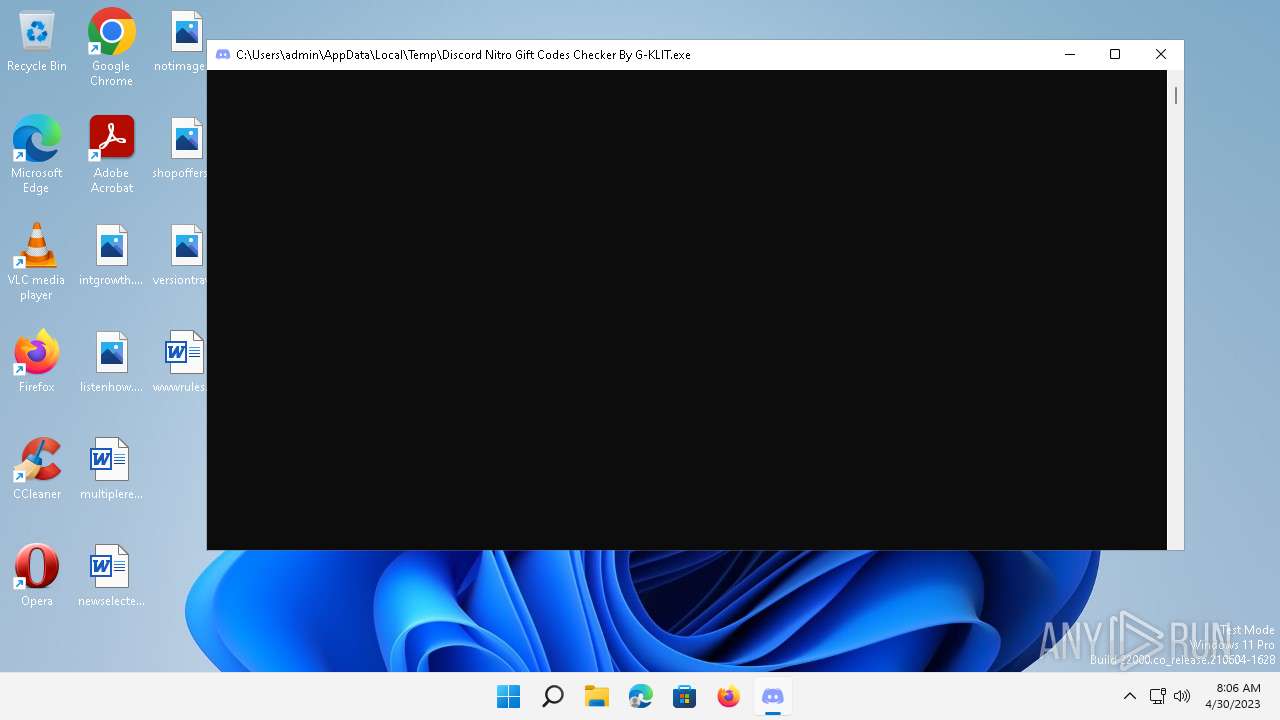This screenshot has width=1280, height=720.
Task: Launch VLC media player shortcut
Action: click(37, 260)
